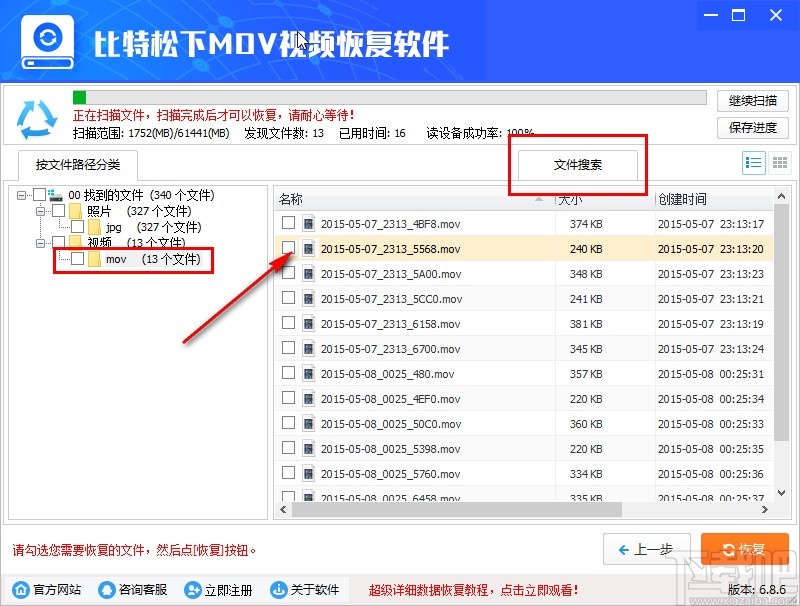The width and height of the screenshot is (800, 606).
Task: Click file icon of 2015-05-08_0025_4EF0.mov
Action: [x=308, y=398]
